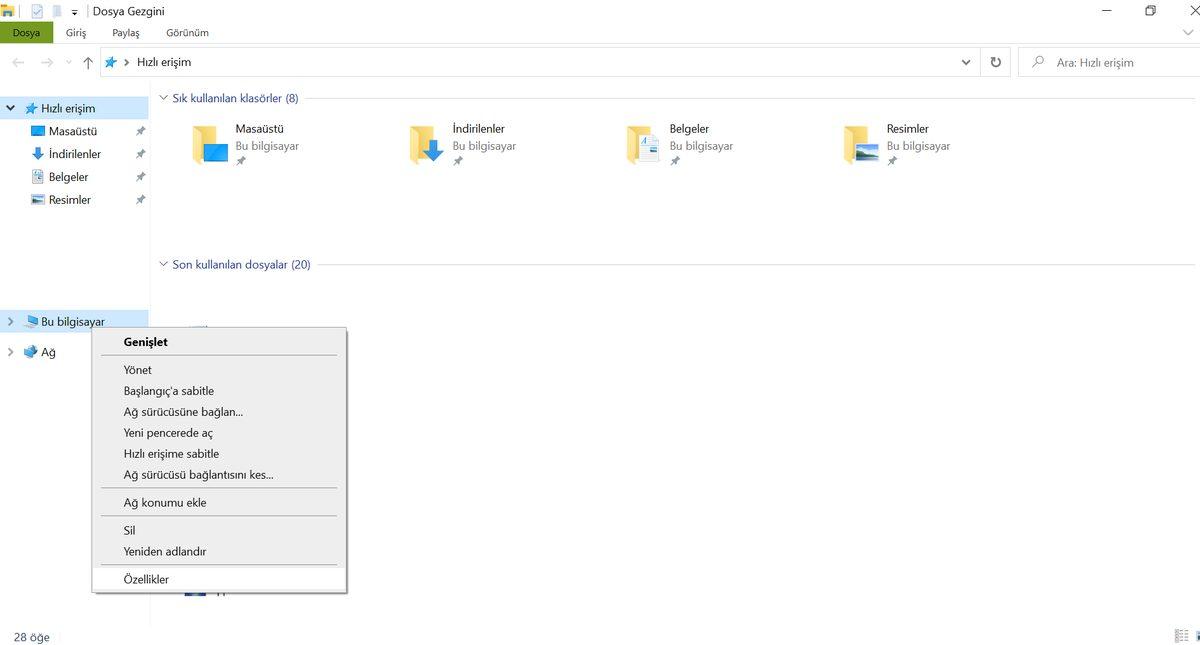
Task: Switch to the Görünüm ribbon tab
Action: tap(187, 33)
